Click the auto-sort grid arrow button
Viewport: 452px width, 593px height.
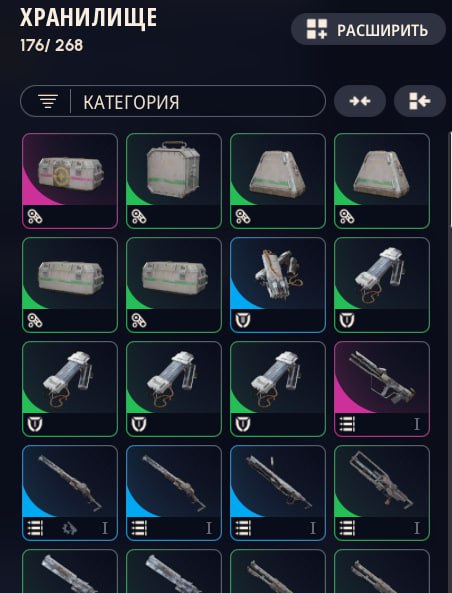420,101
